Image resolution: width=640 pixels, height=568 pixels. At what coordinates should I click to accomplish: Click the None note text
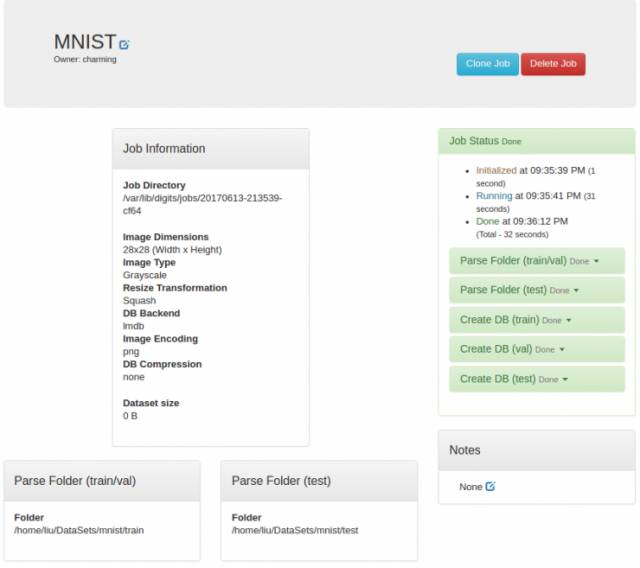[471, 487]
